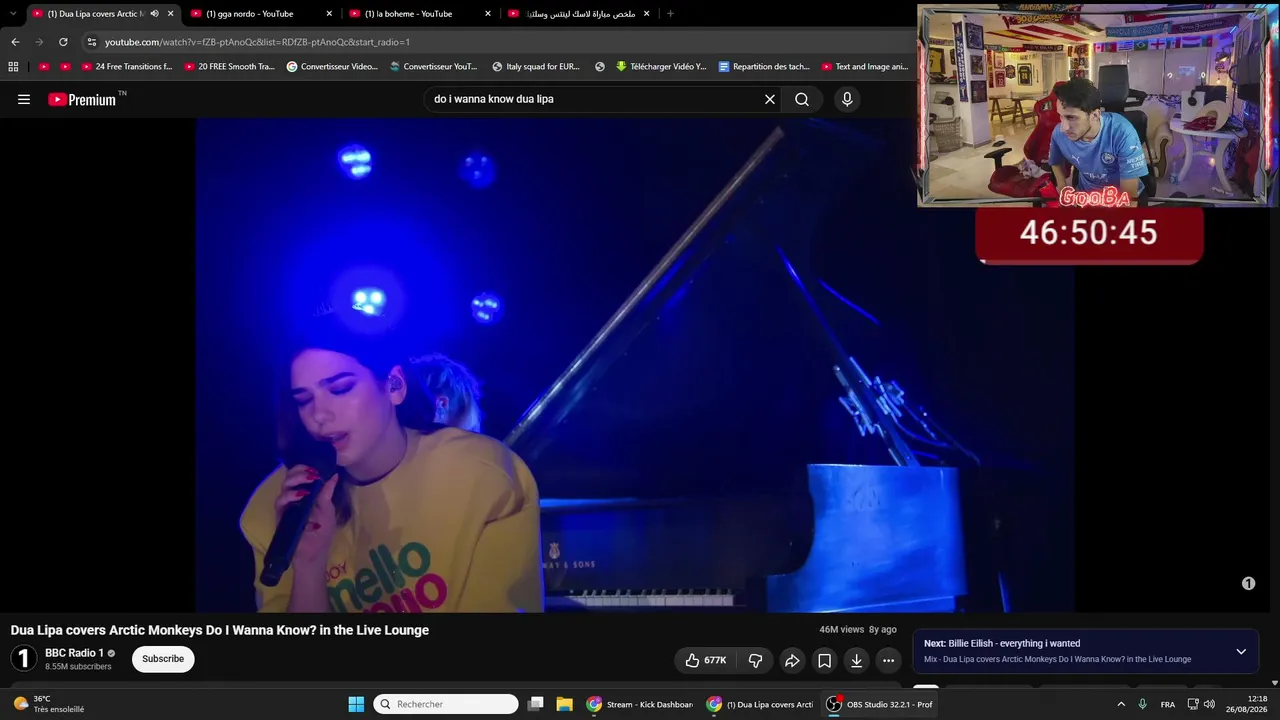Screen dimensions: 1280x720
Task: Switch to the 'la boheme - YouTube' tab
Action: [418, 14]
